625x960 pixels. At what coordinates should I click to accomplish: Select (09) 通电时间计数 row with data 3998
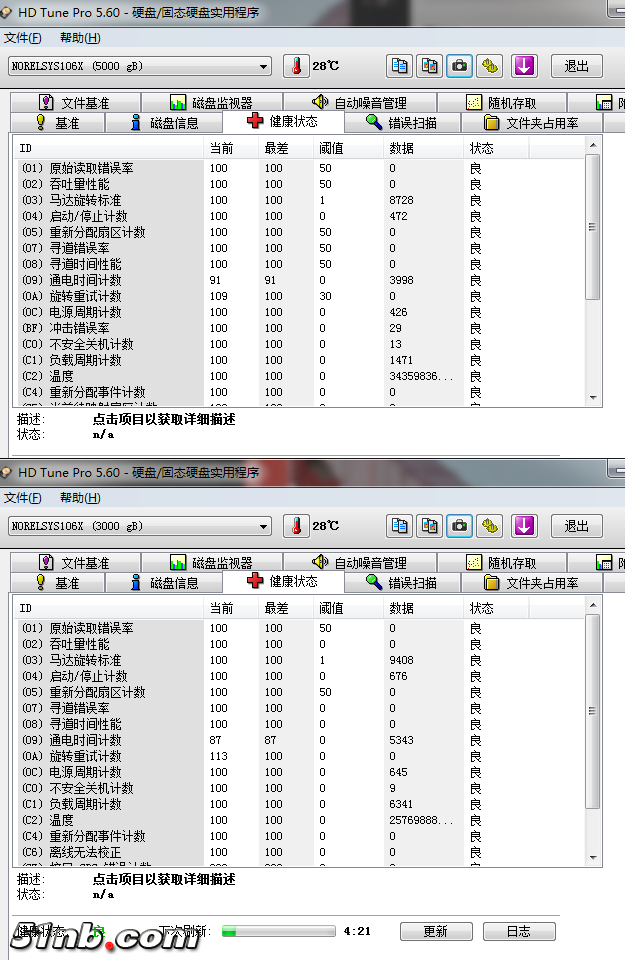[x=301, y=280]
